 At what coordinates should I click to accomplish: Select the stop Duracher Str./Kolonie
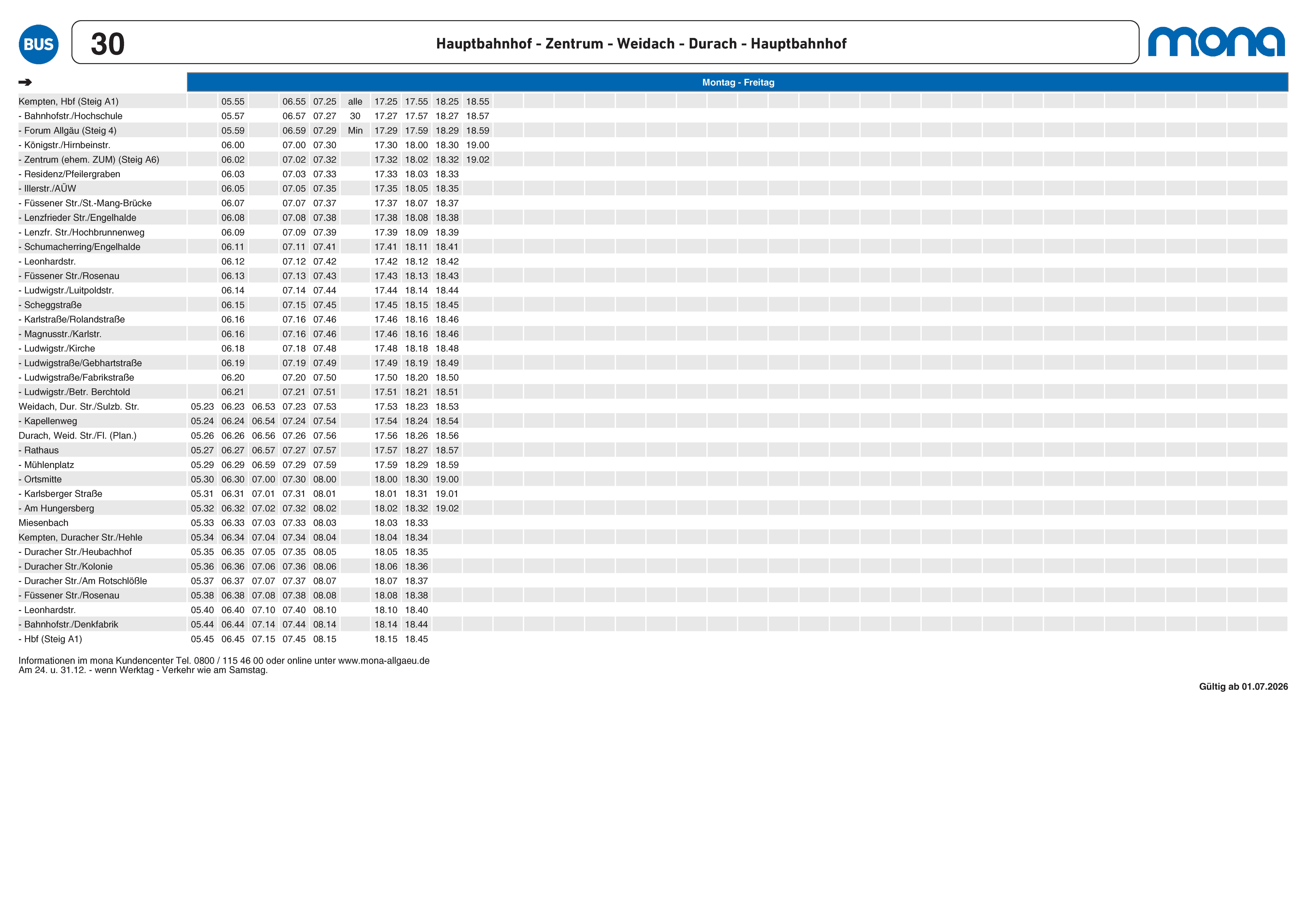66,567
